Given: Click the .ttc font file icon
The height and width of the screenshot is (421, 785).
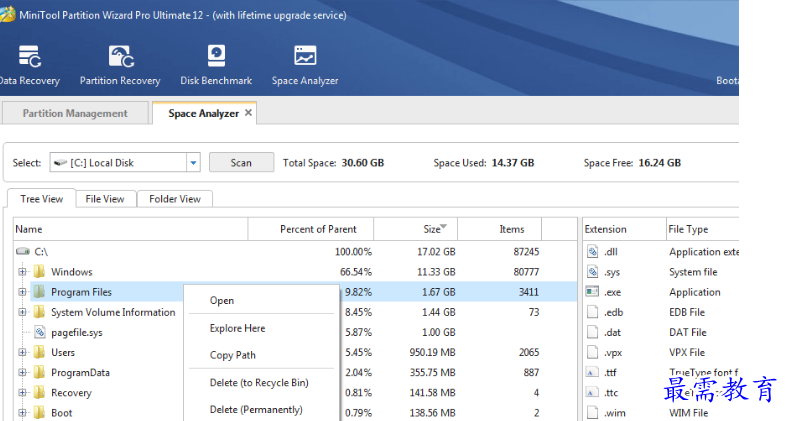Looking at the screenshot, I should [x=593, y=392].
